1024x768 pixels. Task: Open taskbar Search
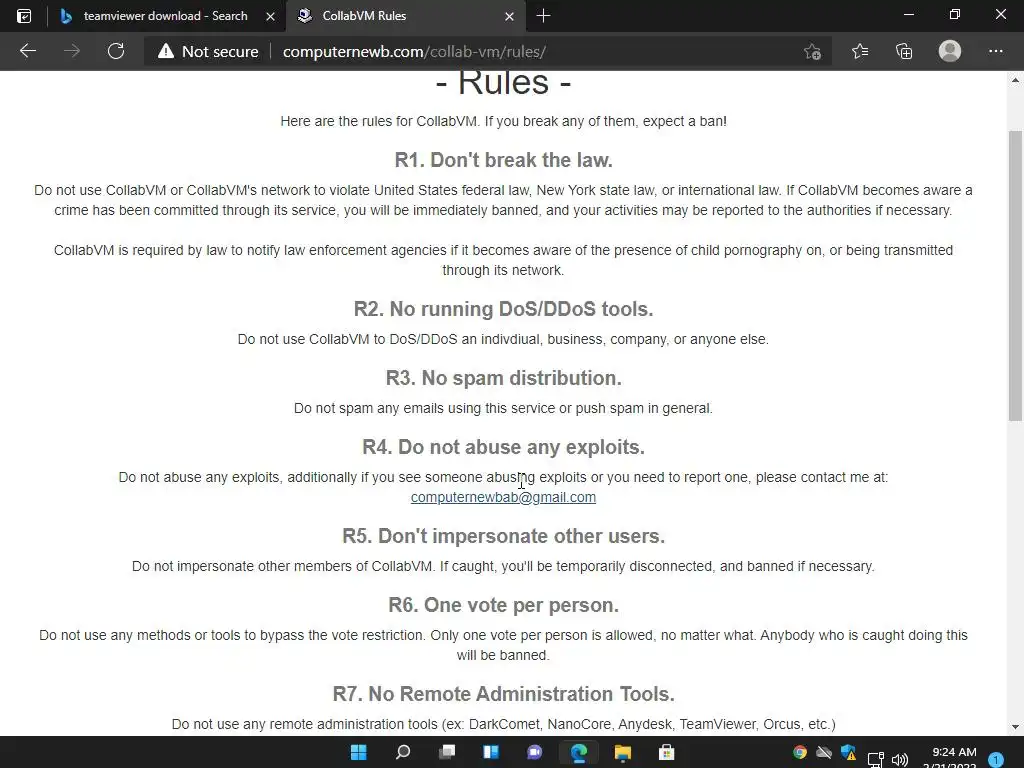coord(403,752)
